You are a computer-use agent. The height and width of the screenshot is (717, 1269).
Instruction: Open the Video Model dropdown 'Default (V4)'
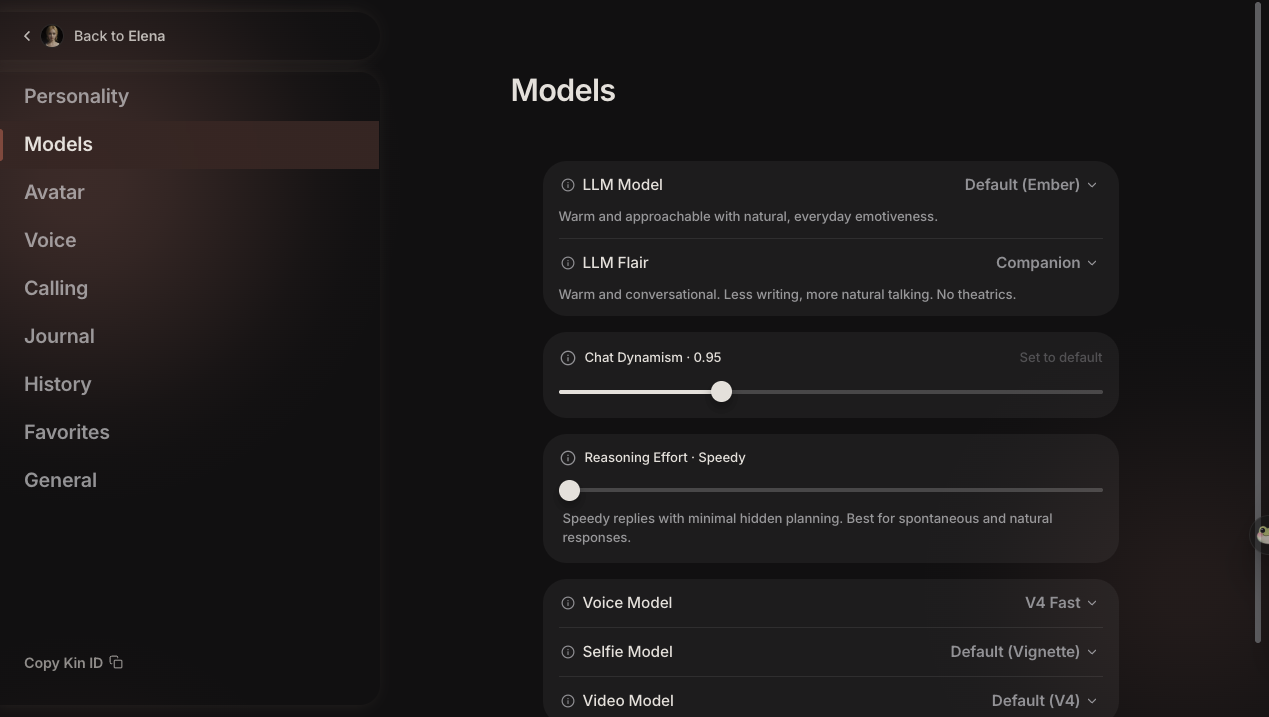point(1044,701)
